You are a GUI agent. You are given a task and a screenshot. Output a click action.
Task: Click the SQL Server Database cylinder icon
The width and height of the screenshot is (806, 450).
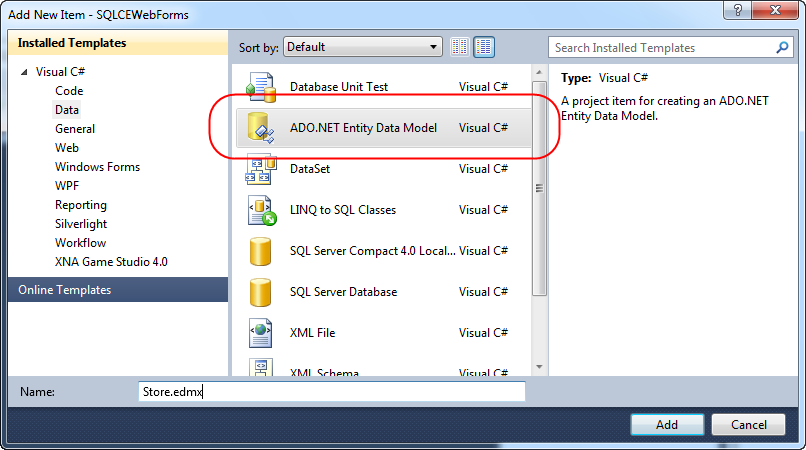click(x=261, y=292)
